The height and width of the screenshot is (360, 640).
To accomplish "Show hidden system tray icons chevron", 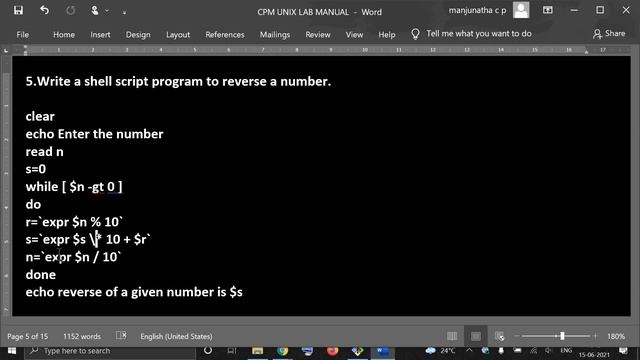I will pyautogui.click(x=469, y=350).
